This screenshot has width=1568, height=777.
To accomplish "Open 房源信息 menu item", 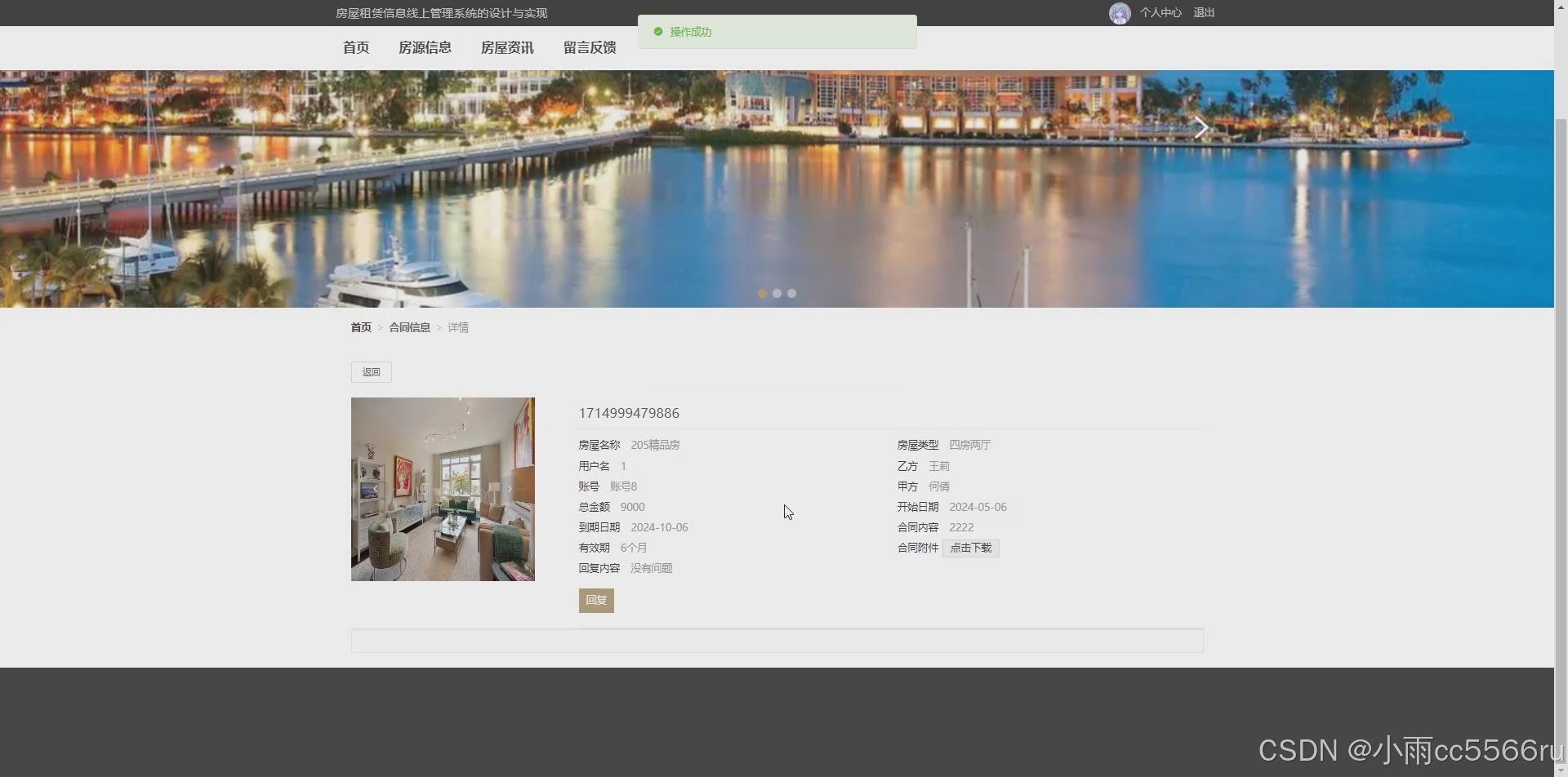I will coord(425,47).
